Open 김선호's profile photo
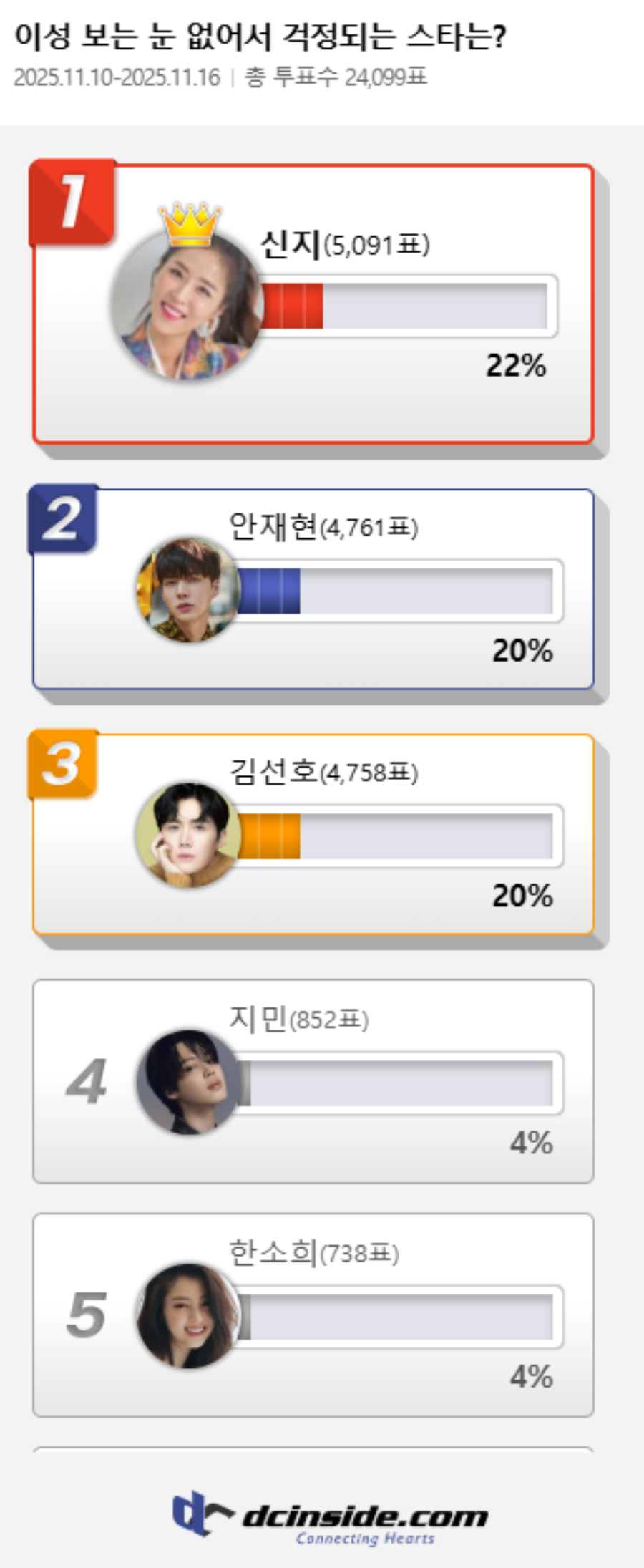644x1568 pixels. pyautogui.click(x=187, y=834)
